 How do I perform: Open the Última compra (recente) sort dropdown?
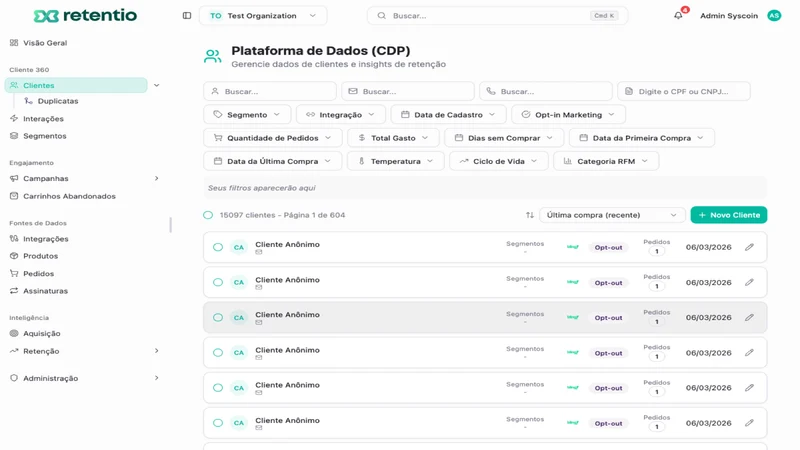point(612,215)
